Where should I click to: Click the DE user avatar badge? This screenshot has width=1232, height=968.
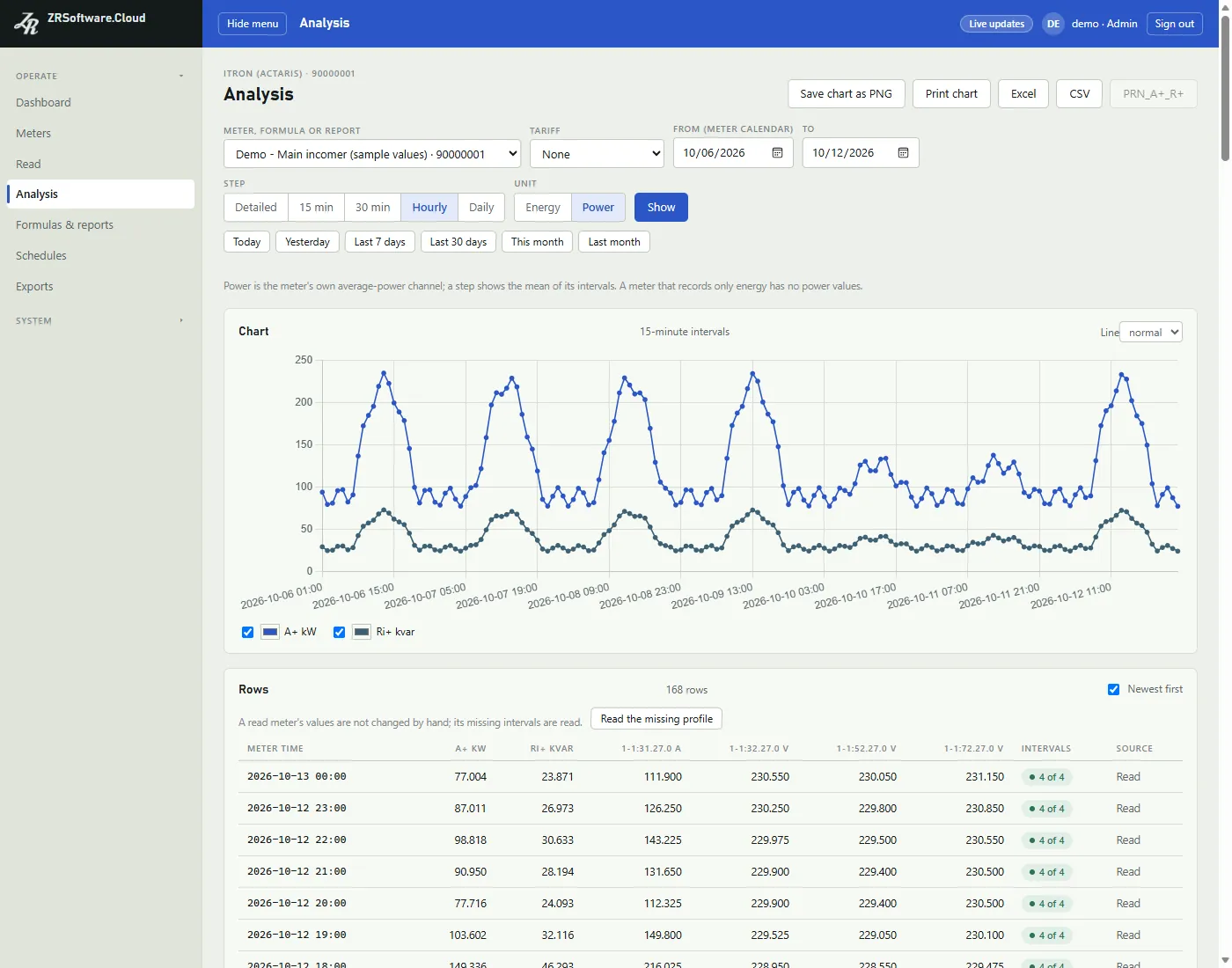pos(1052,24)
